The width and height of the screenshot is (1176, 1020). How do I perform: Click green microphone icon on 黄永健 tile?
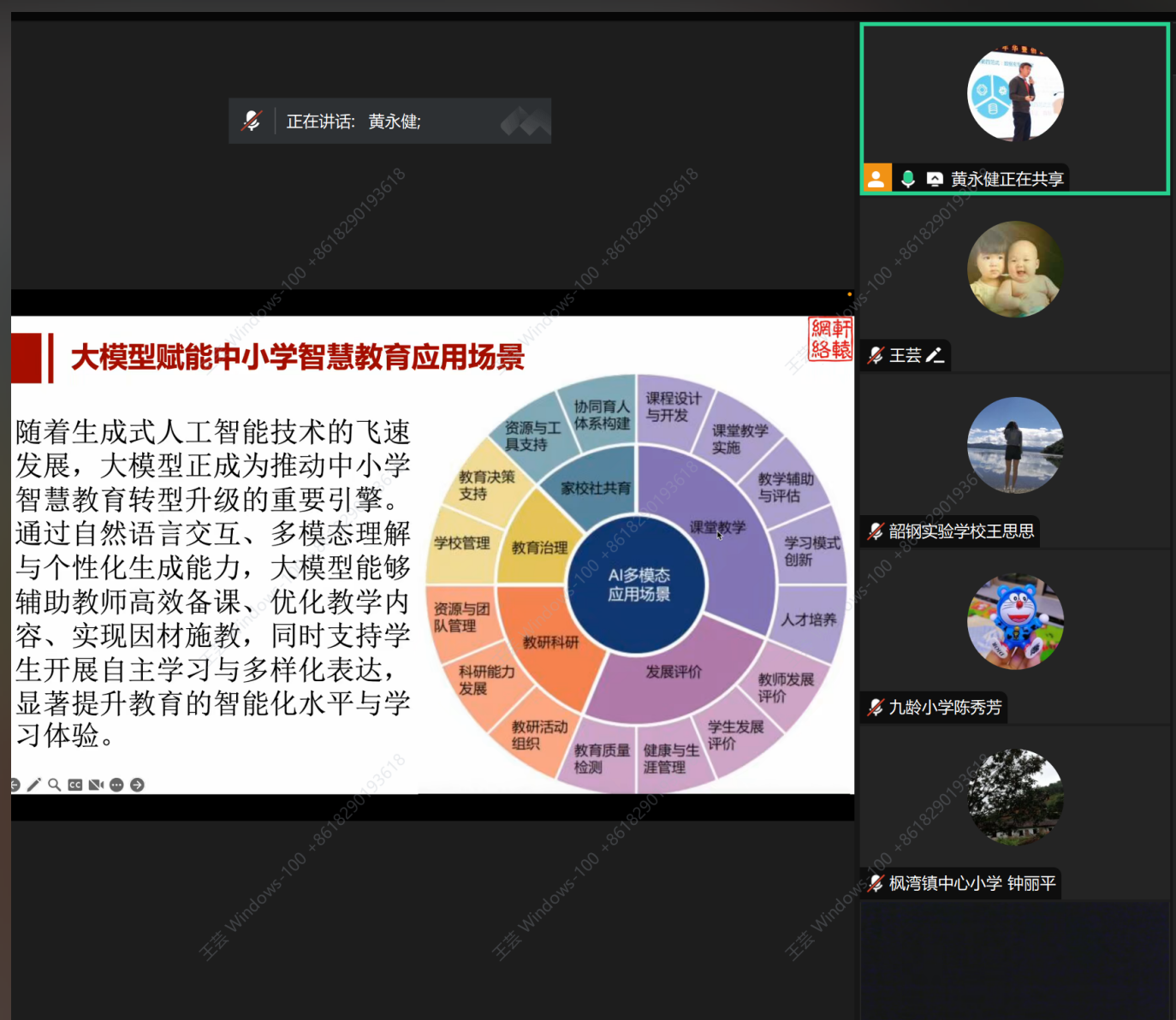pos(908,179)
